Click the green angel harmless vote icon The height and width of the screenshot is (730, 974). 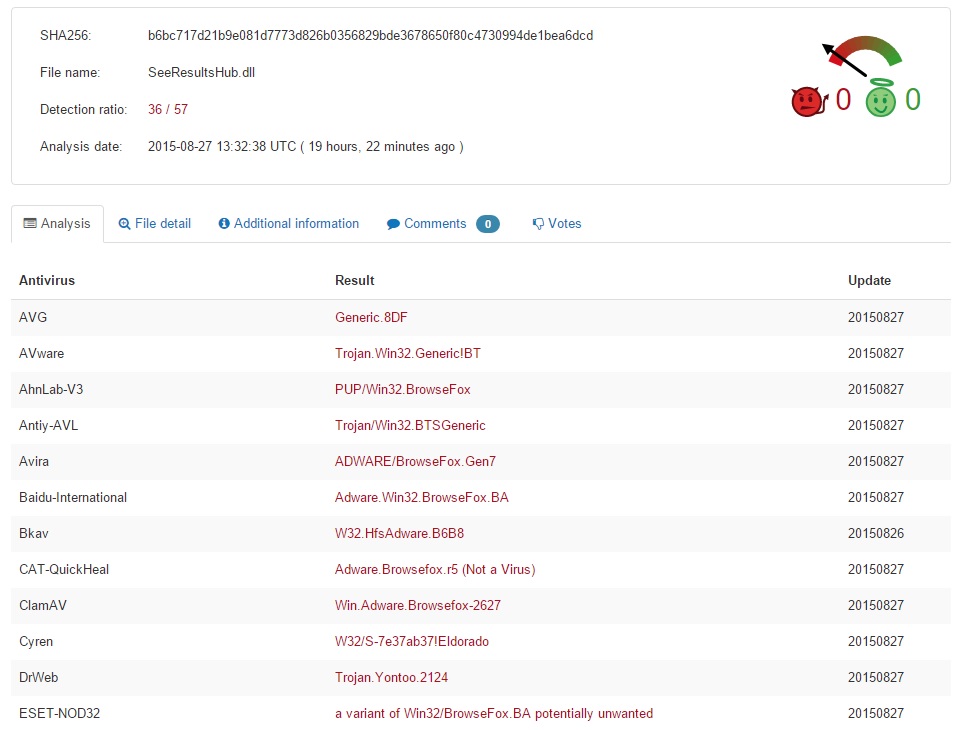coord(881,98)
